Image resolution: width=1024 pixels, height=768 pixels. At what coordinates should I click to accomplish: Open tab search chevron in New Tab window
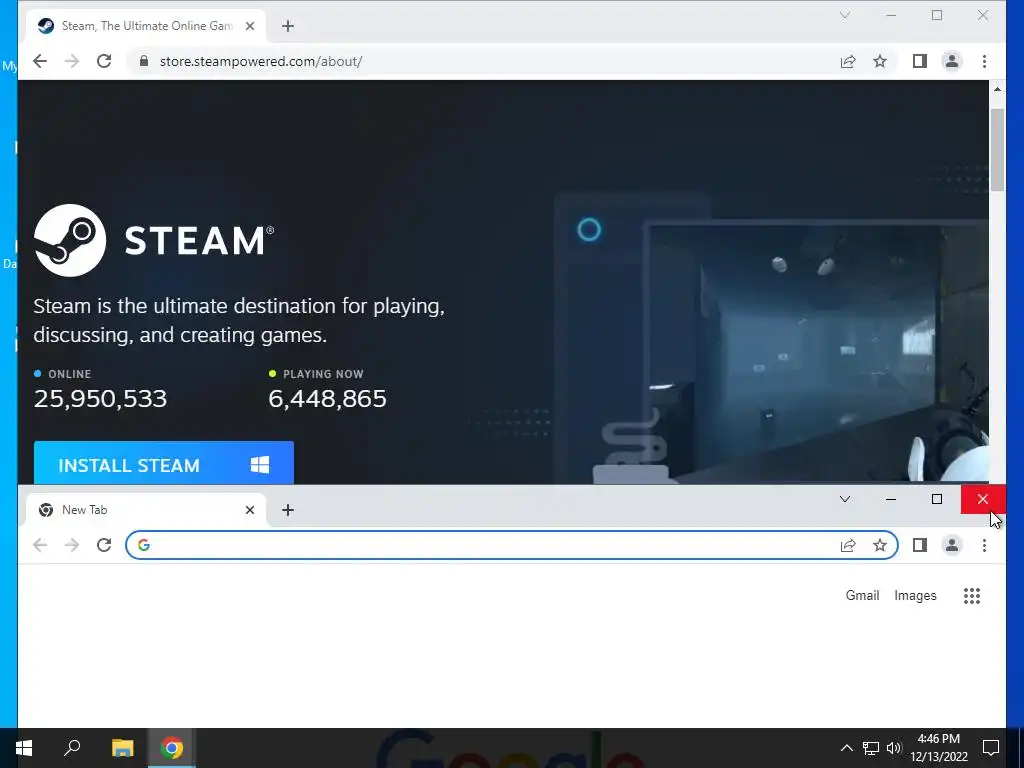click(845, 499)
